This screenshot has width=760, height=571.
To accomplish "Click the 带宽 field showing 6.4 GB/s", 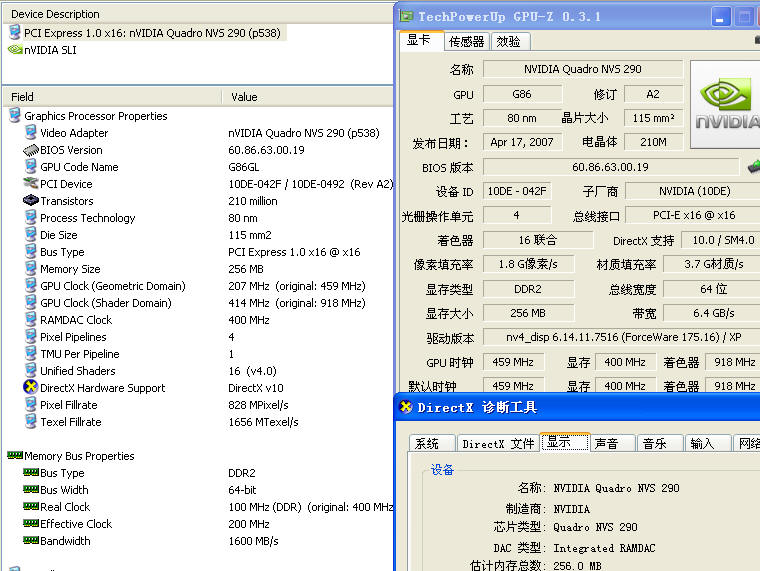I will tap(712, 313).
